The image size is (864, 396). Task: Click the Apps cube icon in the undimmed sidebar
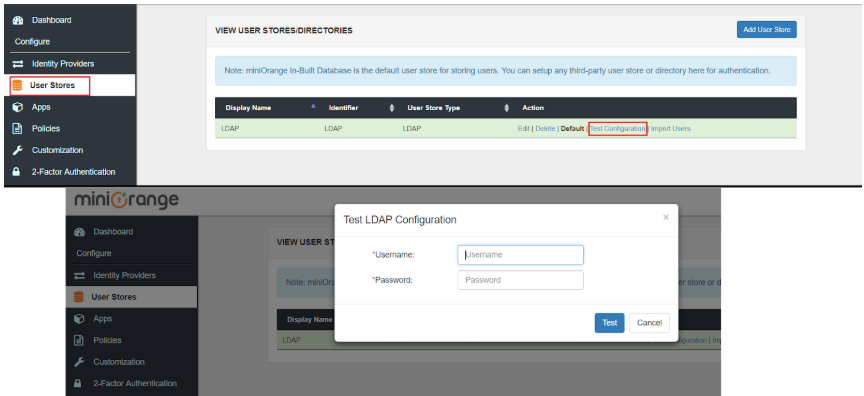coord(18,107)
